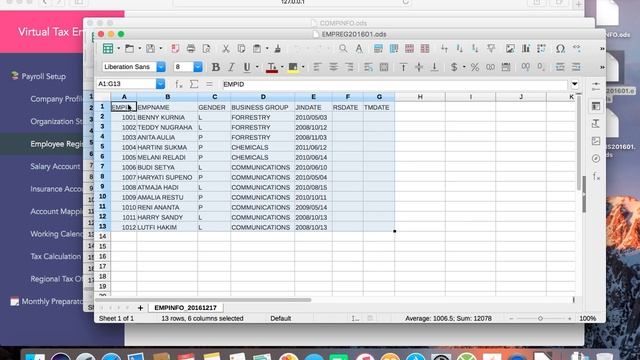Click the zoom slider handle
640x360 pixels.
[x=540, y=318]
